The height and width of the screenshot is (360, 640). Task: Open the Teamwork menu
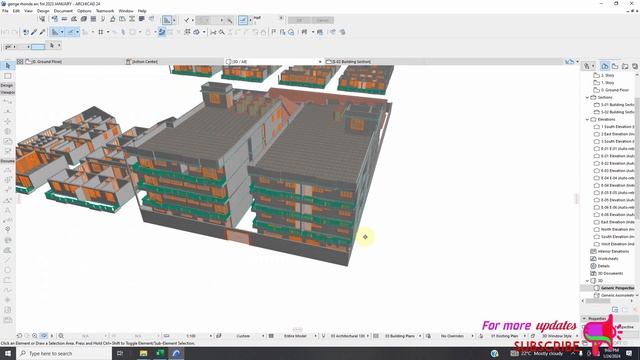point(105,11)
